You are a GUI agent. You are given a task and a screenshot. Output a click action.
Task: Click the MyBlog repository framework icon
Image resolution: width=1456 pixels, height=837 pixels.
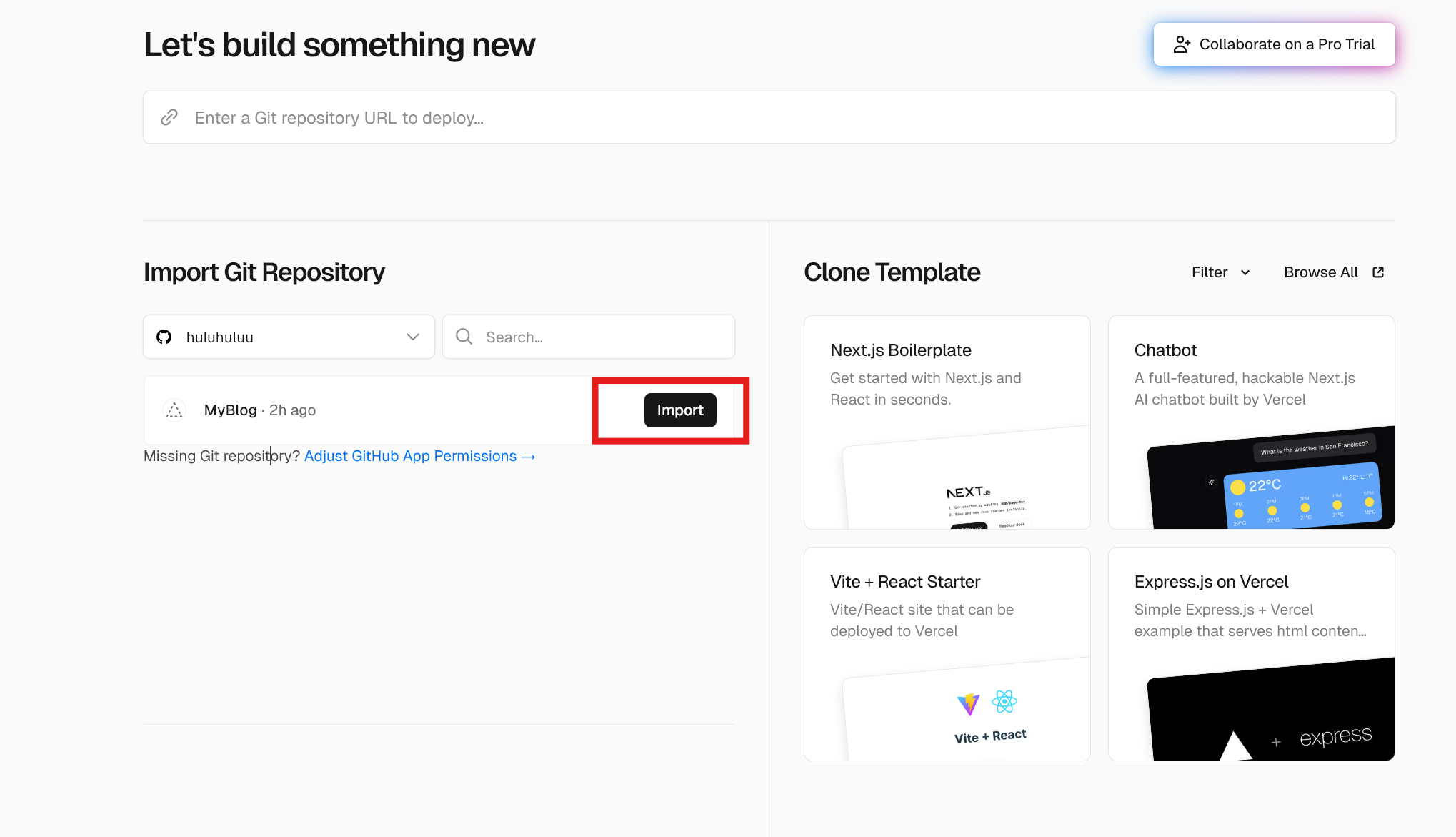coord(174,410)
